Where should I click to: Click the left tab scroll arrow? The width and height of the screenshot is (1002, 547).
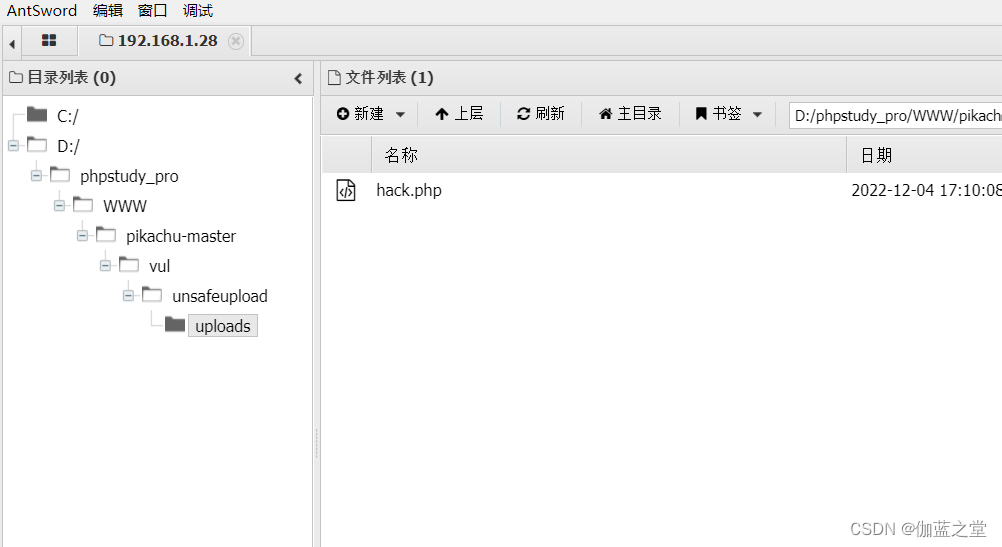point(12,43)
